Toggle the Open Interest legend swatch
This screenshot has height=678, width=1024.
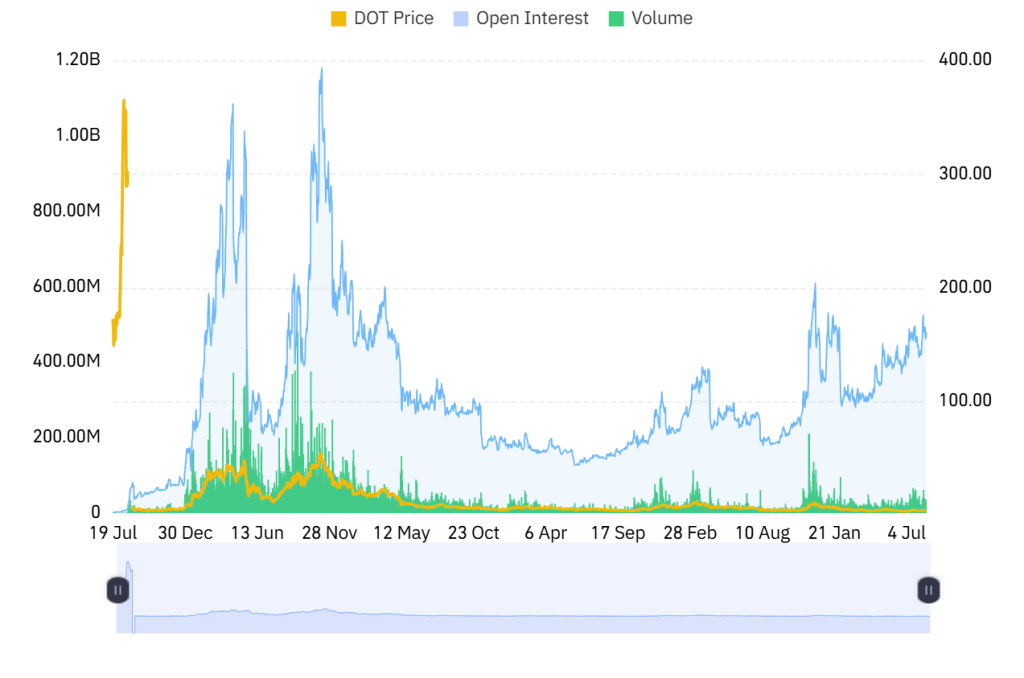461,19
